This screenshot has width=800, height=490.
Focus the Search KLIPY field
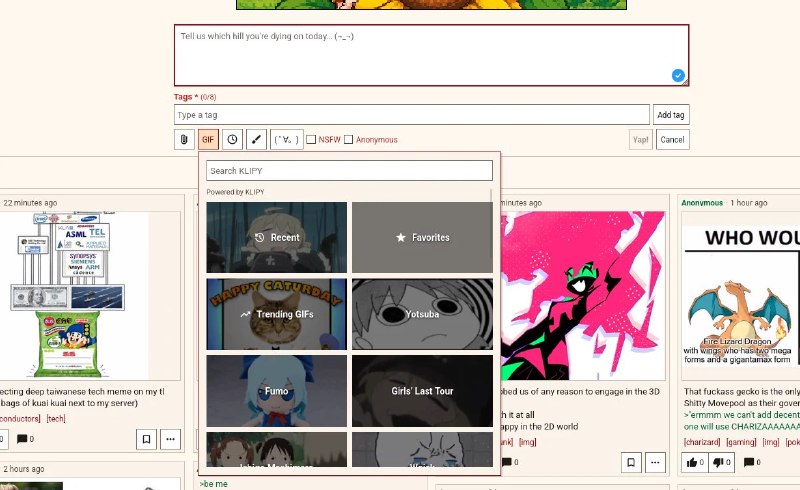[349, 170]
